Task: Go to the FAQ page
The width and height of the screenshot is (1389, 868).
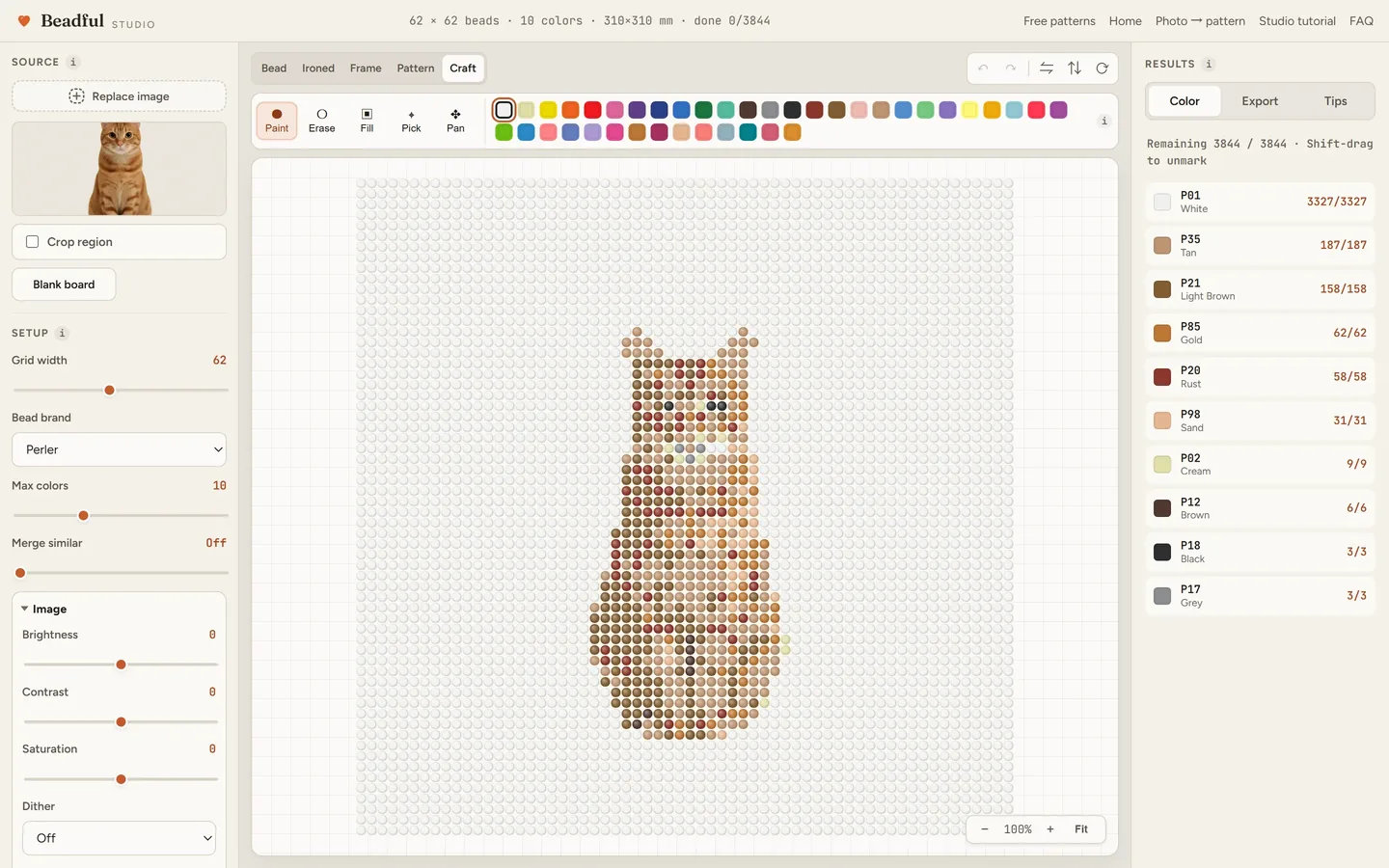Action: click(x=1361, y=21)
